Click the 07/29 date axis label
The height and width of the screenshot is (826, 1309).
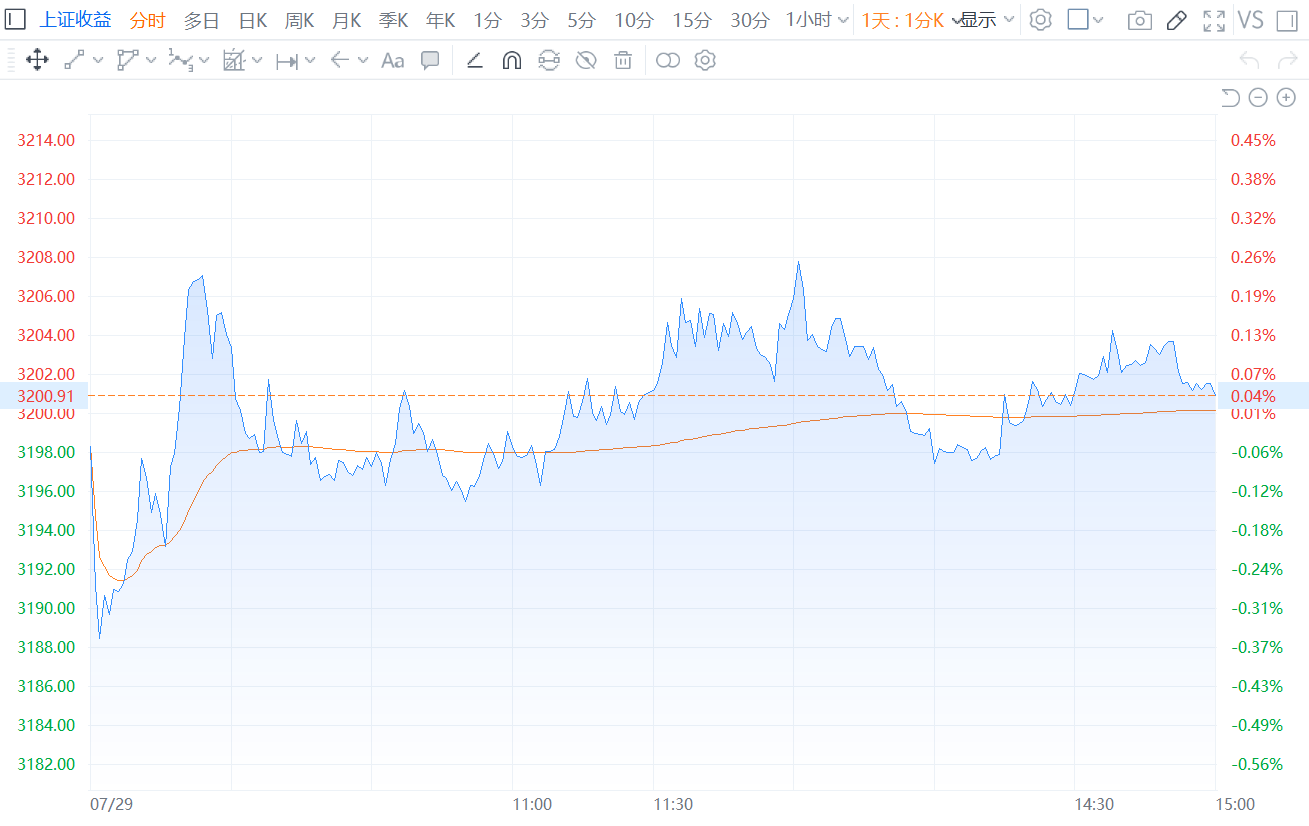(x=110, y=804)
